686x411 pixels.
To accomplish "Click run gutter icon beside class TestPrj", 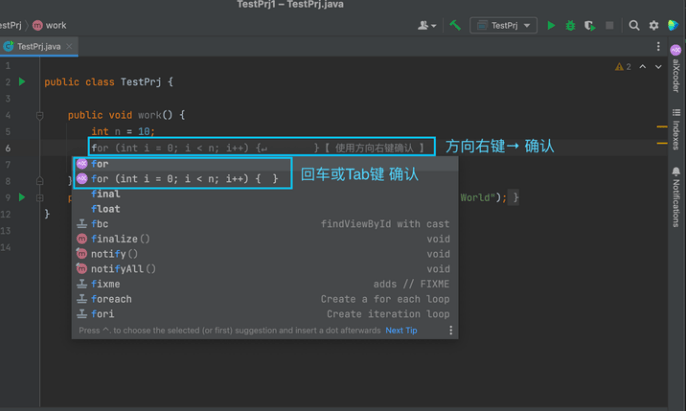I will click(x=22, y=82).
